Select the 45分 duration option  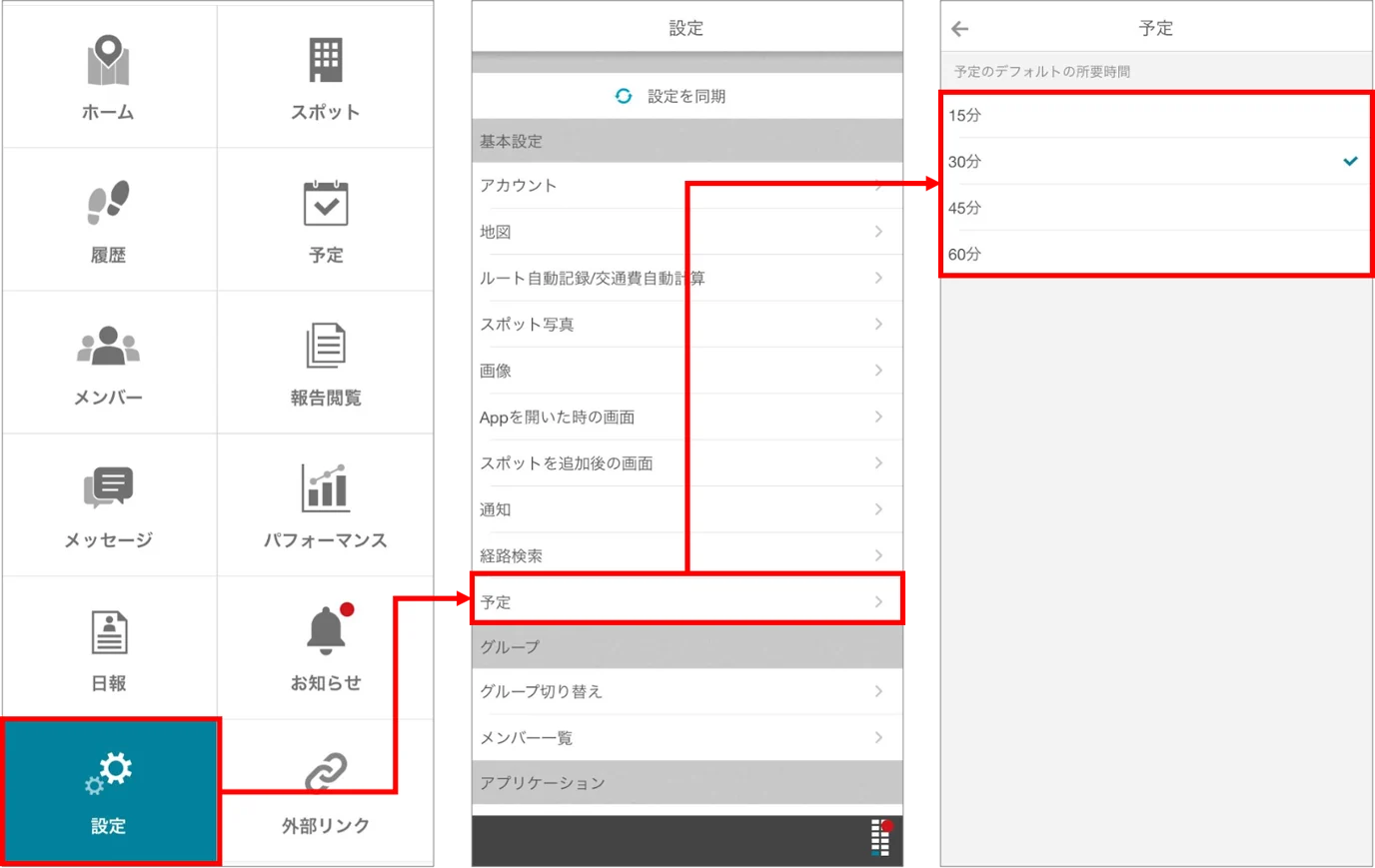(x=1156, y=208)
